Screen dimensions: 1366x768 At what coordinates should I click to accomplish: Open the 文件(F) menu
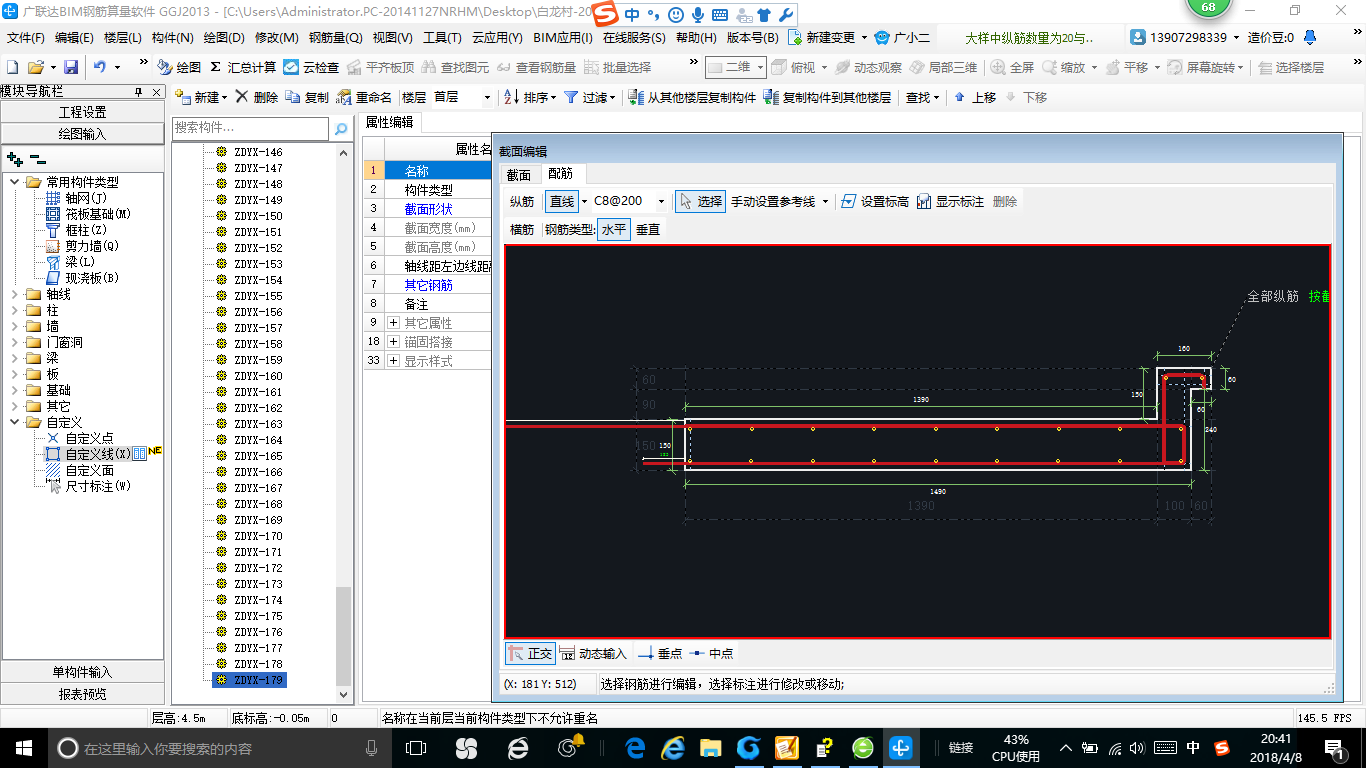click(x=26, y=38)
